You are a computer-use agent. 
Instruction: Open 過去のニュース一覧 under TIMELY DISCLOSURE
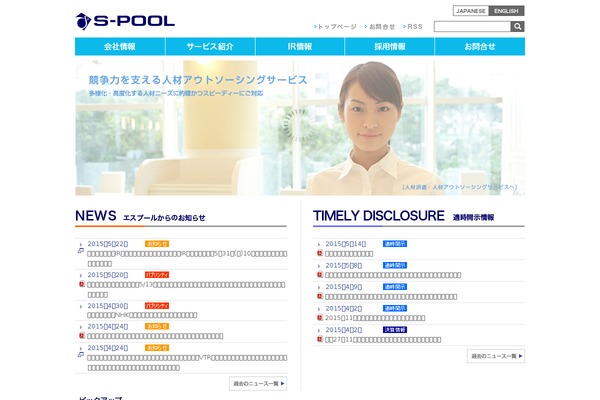pyautogui.click(x=496, y=356)
